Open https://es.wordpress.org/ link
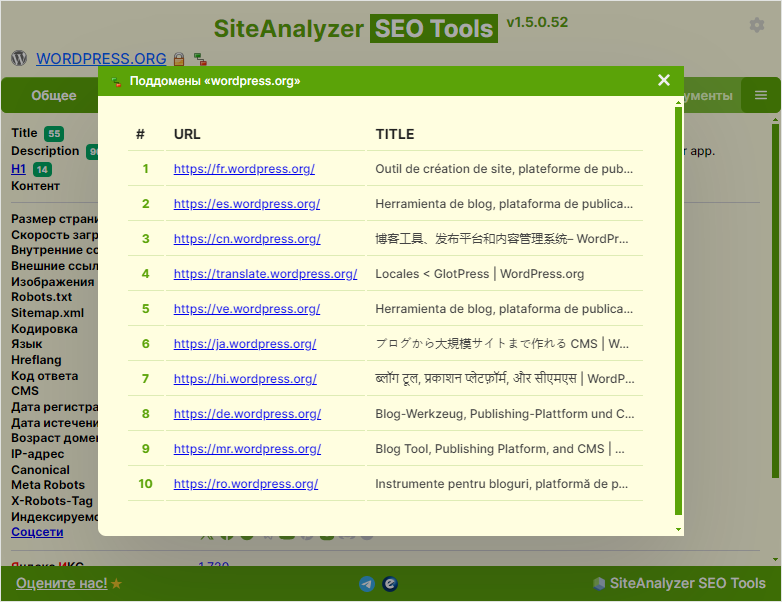The image size is (782, 602). (247, 203)
